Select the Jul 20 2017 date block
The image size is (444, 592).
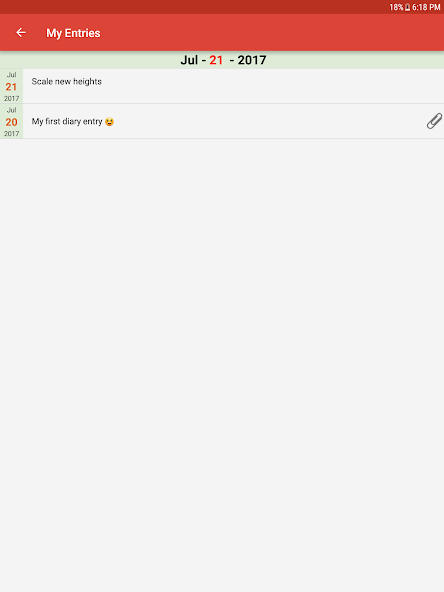pyautogui.click(x=11, y=121)
